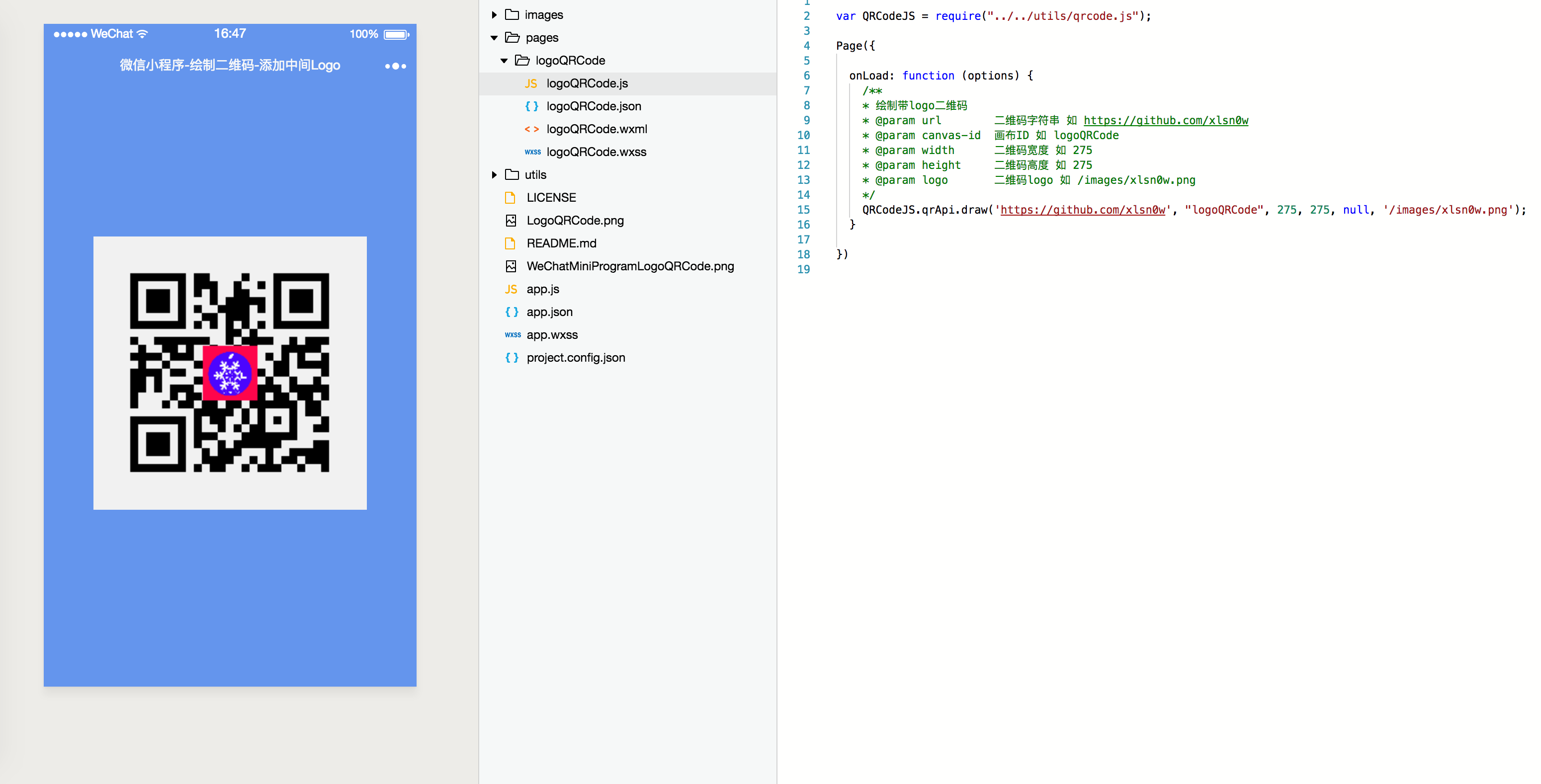The width and height of the screenshot is (1541, 784).
Task: Open the mini program three-dot menu
Action: click(395, 66)
